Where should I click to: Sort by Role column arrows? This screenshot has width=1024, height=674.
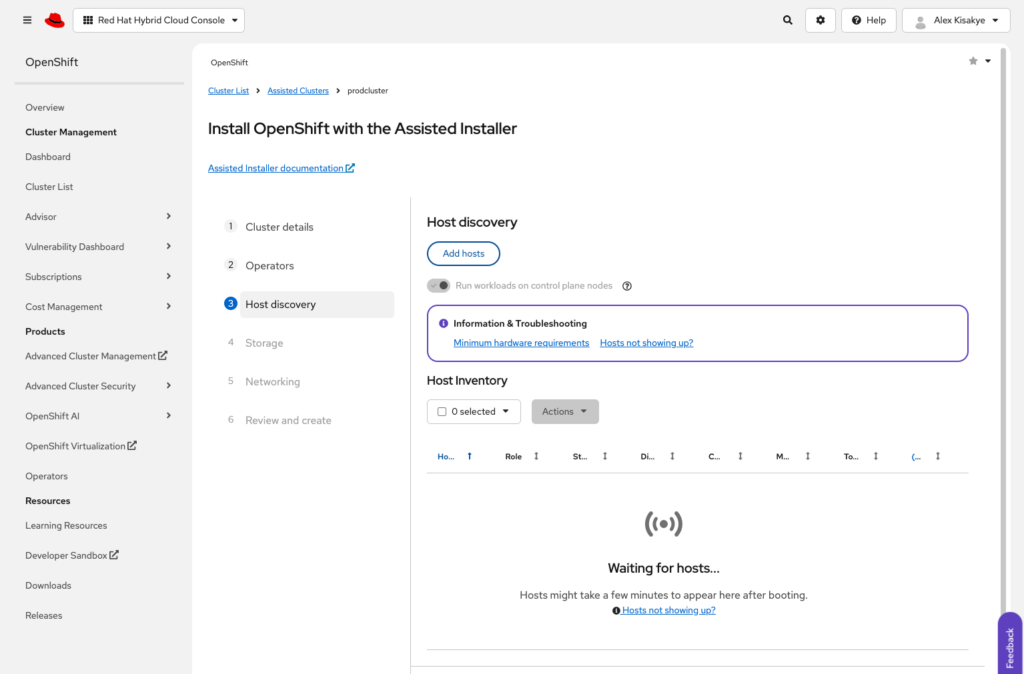536,456
